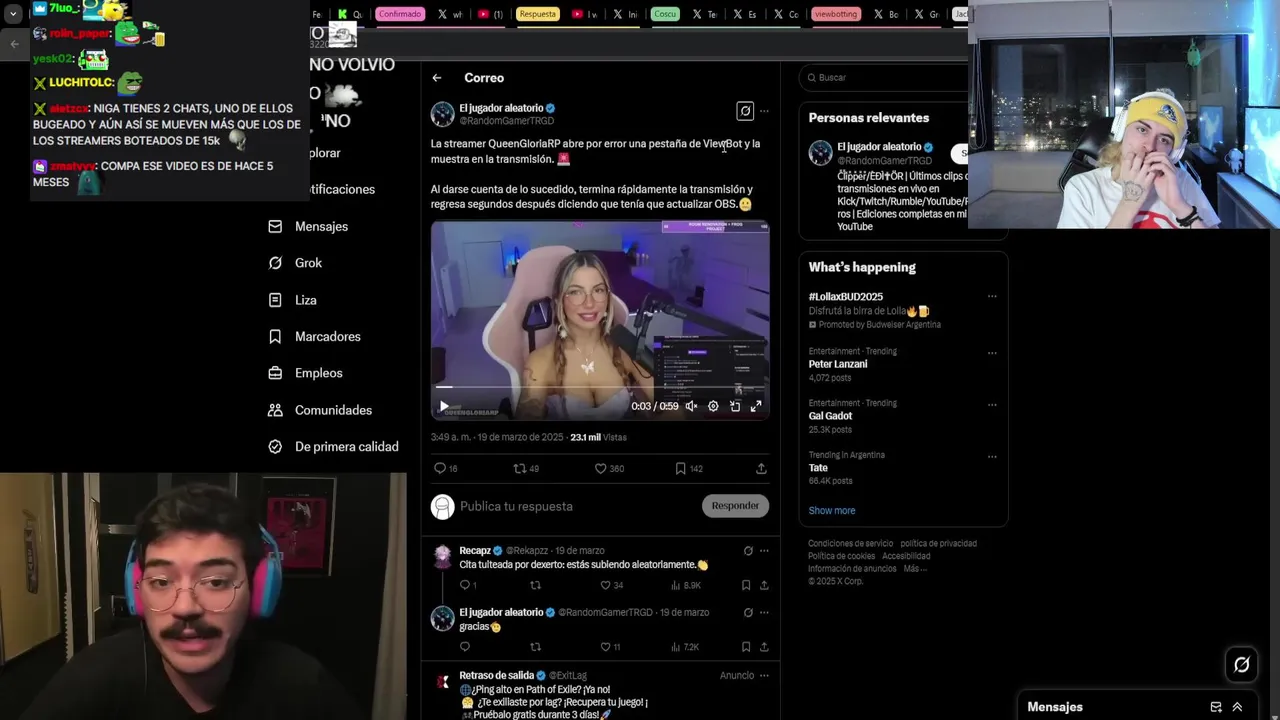Go back with the Correo header arrow
The height and width of the screenshot is (720, 1280).
(437, 78)
